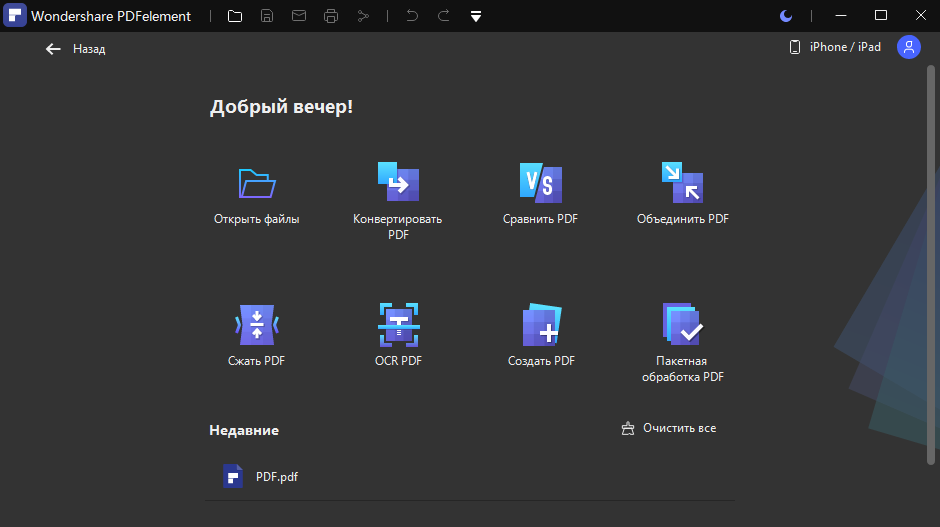
Task: Start the OCR PDF tool
Action: (398, 335)
